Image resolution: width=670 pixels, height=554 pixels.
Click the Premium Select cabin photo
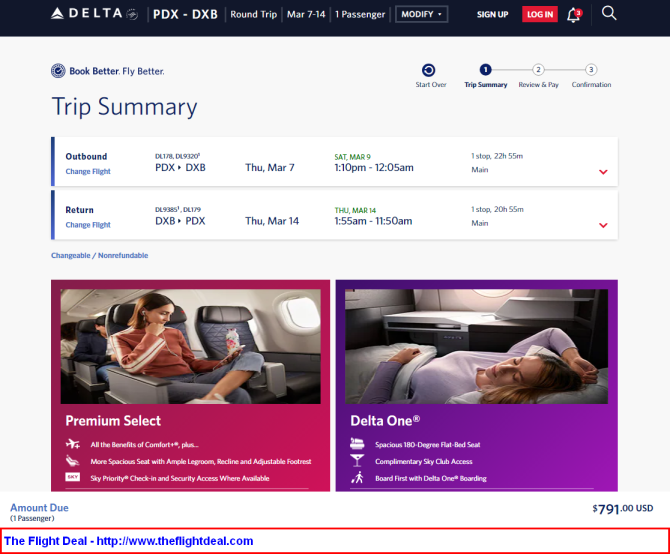[x=191, y=346]
